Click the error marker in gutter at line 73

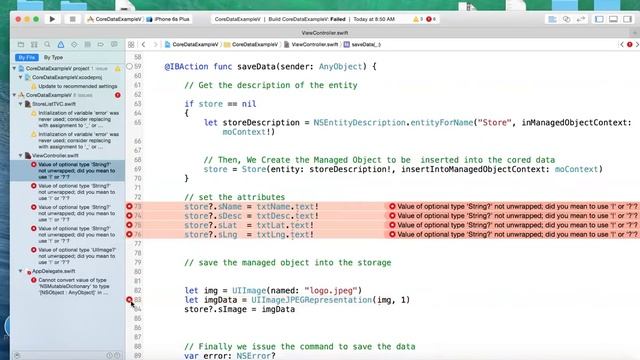point(129,207)
